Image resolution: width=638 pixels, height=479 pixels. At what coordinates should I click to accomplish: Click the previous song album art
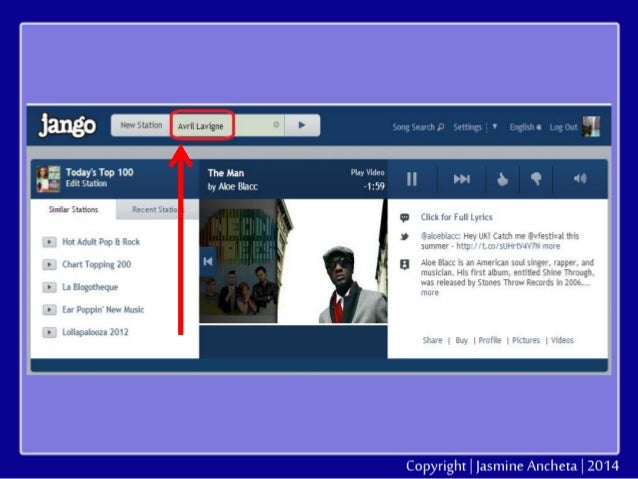coord(238,261)
